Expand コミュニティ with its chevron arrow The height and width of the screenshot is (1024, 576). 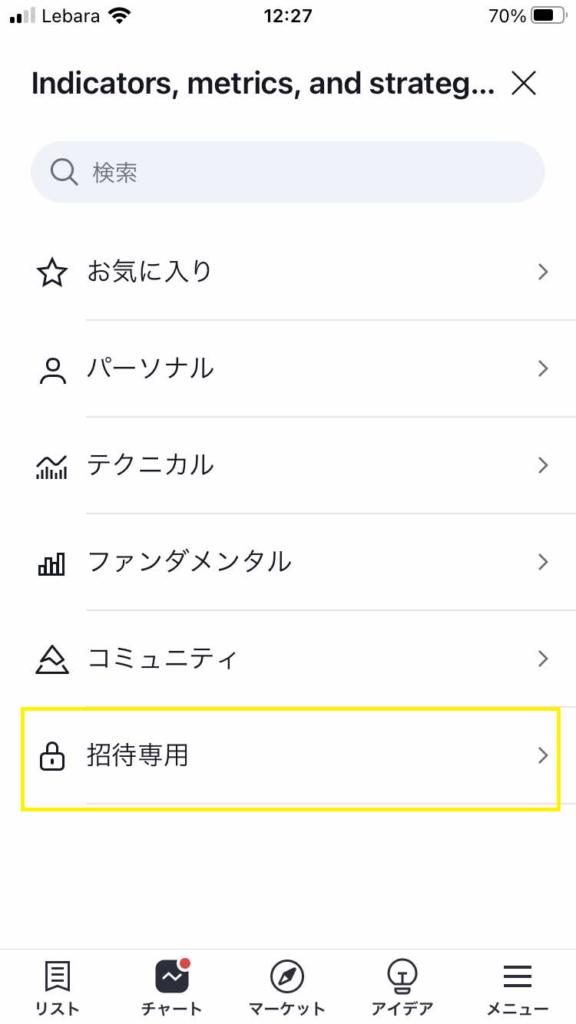click(x=543, y=659)
